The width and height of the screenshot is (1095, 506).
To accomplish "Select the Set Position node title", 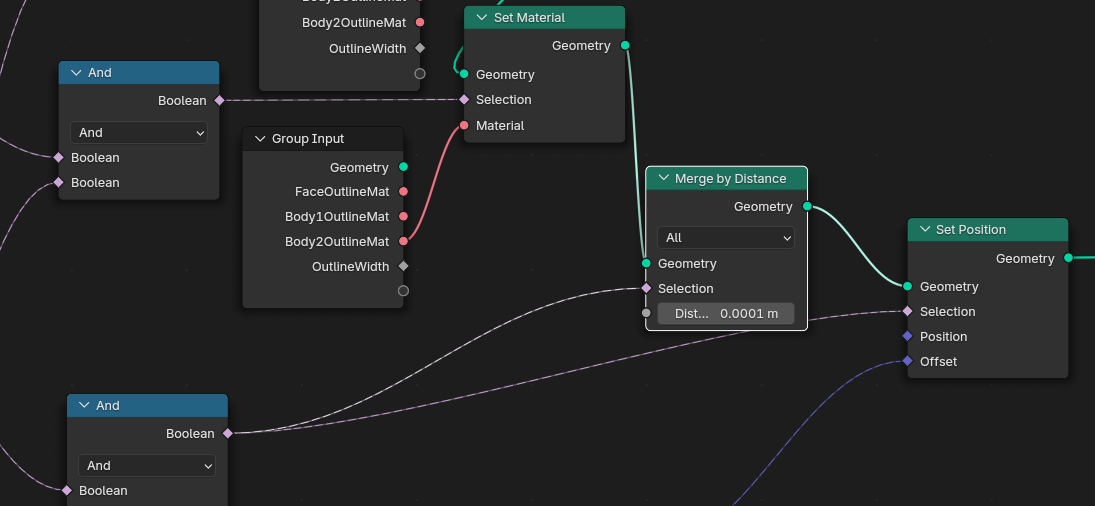I will [970, 230].
